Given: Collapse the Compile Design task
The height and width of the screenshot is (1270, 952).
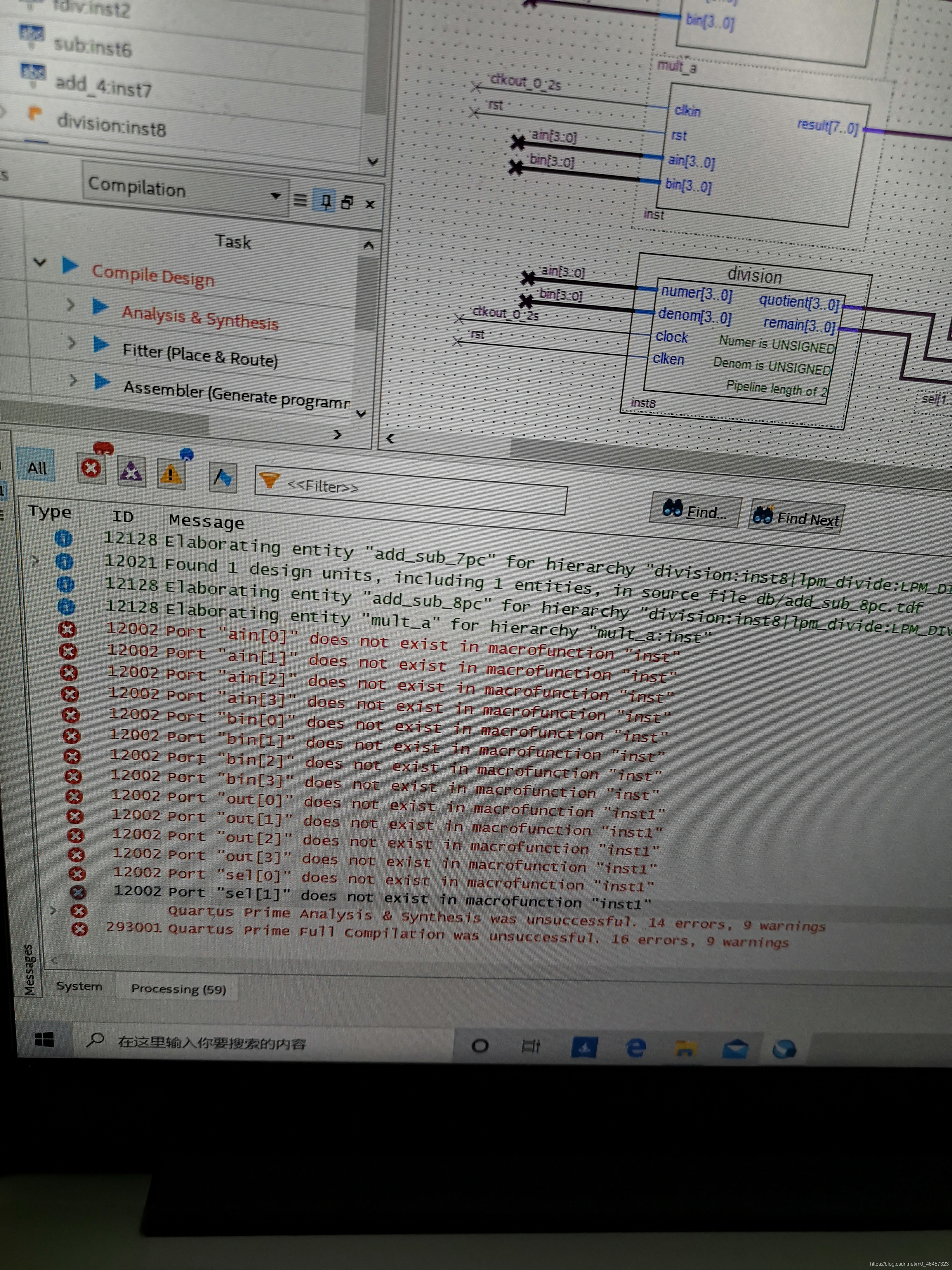Looking at the screenshot, I should click(x=39, y=262).
